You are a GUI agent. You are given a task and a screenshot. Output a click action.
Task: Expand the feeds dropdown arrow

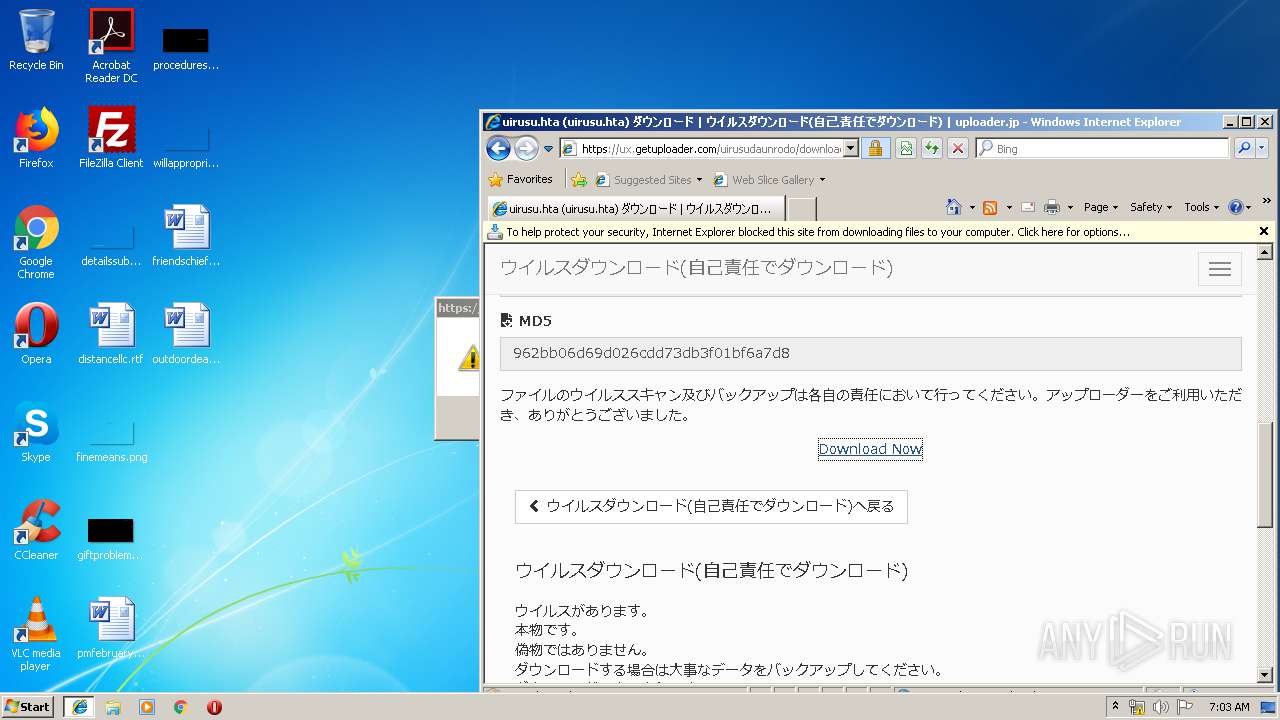[1008, 208]
